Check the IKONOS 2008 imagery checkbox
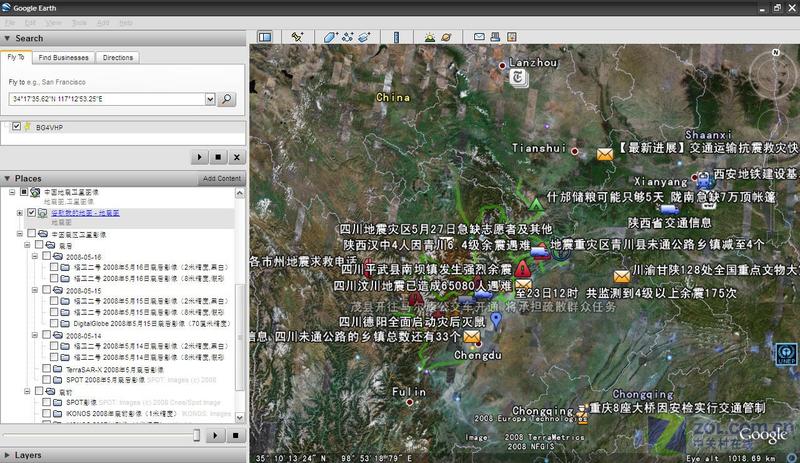The image size is (800, 463). click(46, 413)
